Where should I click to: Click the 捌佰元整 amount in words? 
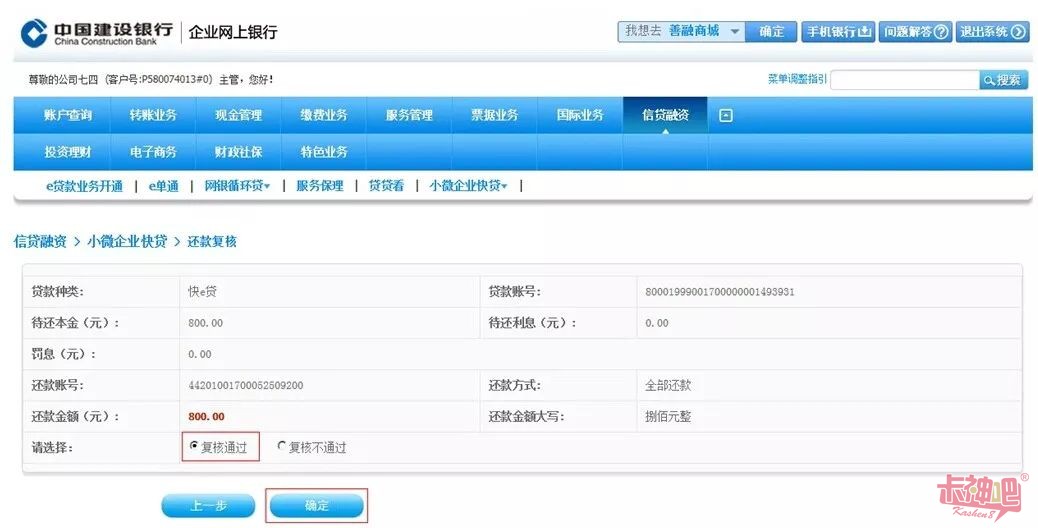668,417
